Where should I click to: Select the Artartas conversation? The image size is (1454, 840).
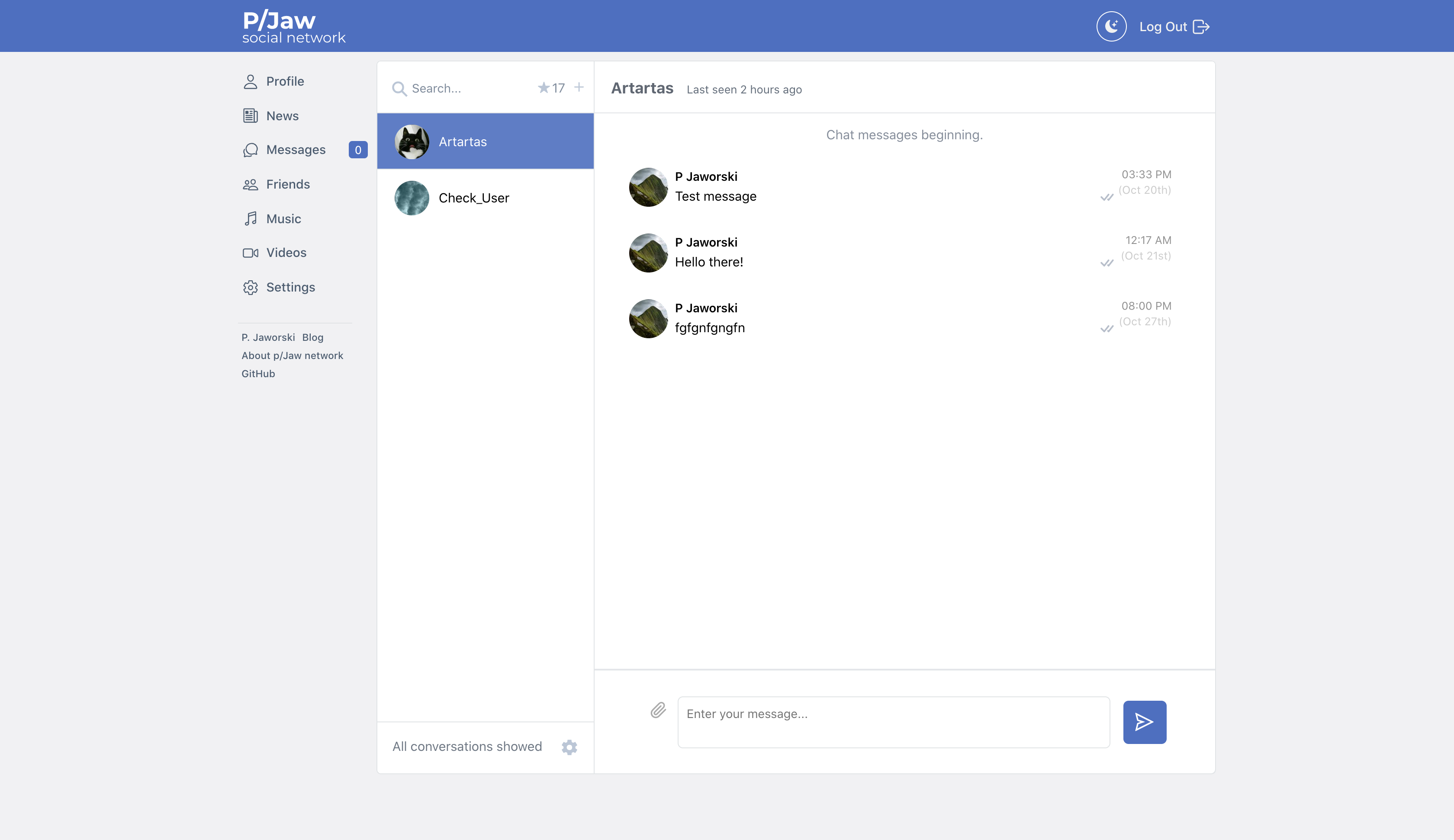tap(485, 141)
